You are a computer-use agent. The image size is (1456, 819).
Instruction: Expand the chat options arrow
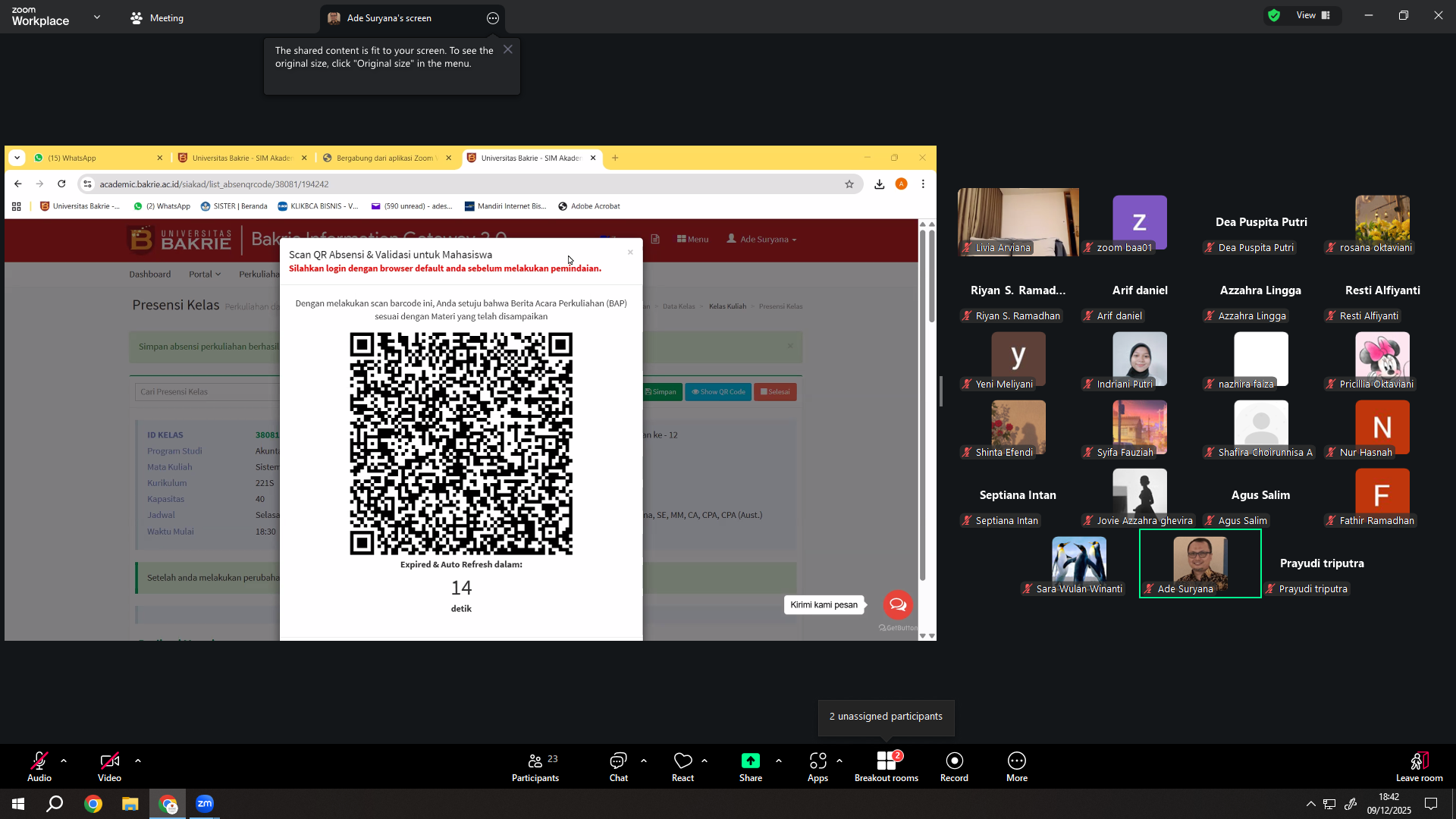pos(644,761)
